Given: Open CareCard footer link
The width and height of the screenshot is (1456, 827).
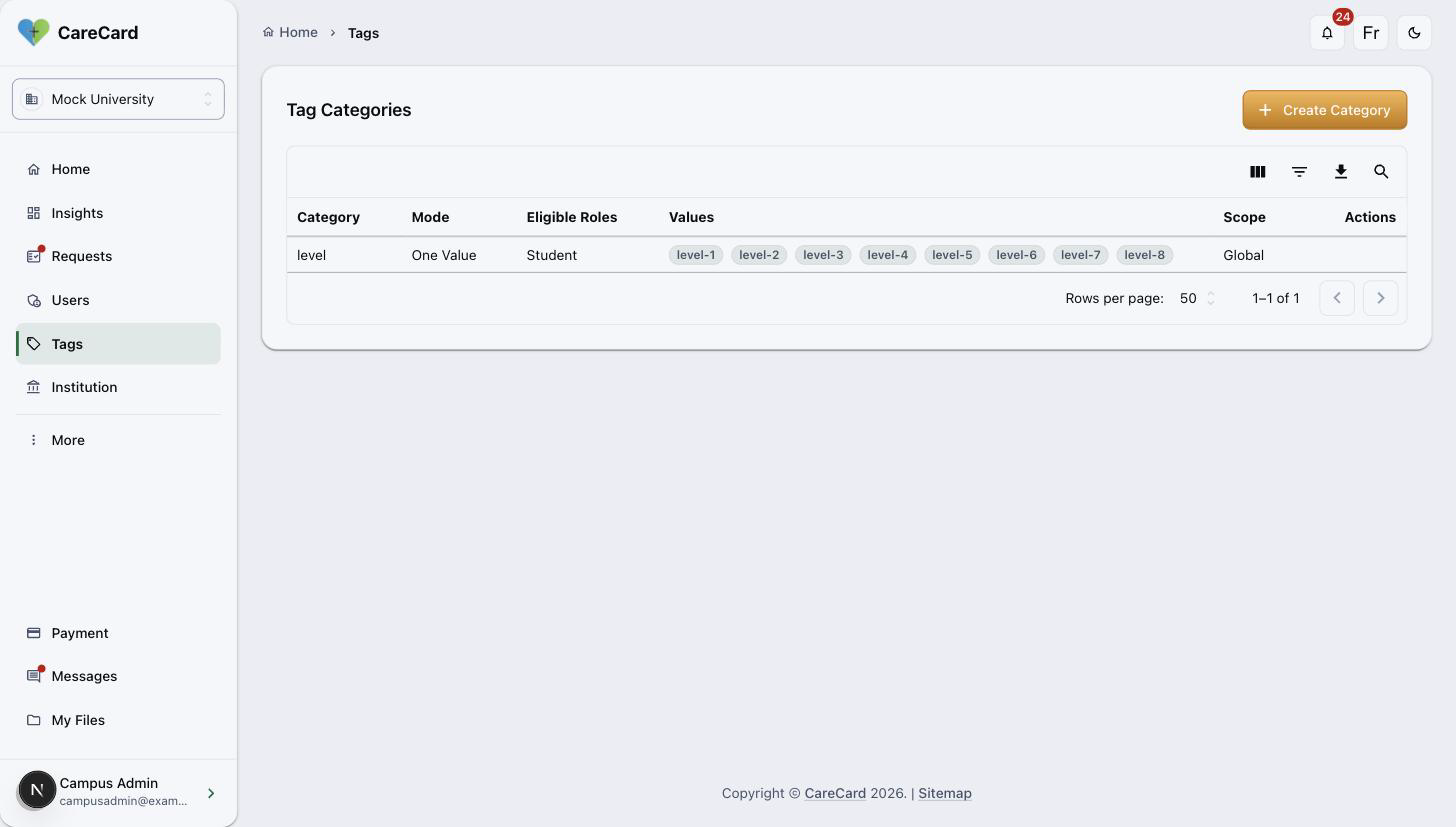Looking at the screenshot, I should [x=835, y=793].
